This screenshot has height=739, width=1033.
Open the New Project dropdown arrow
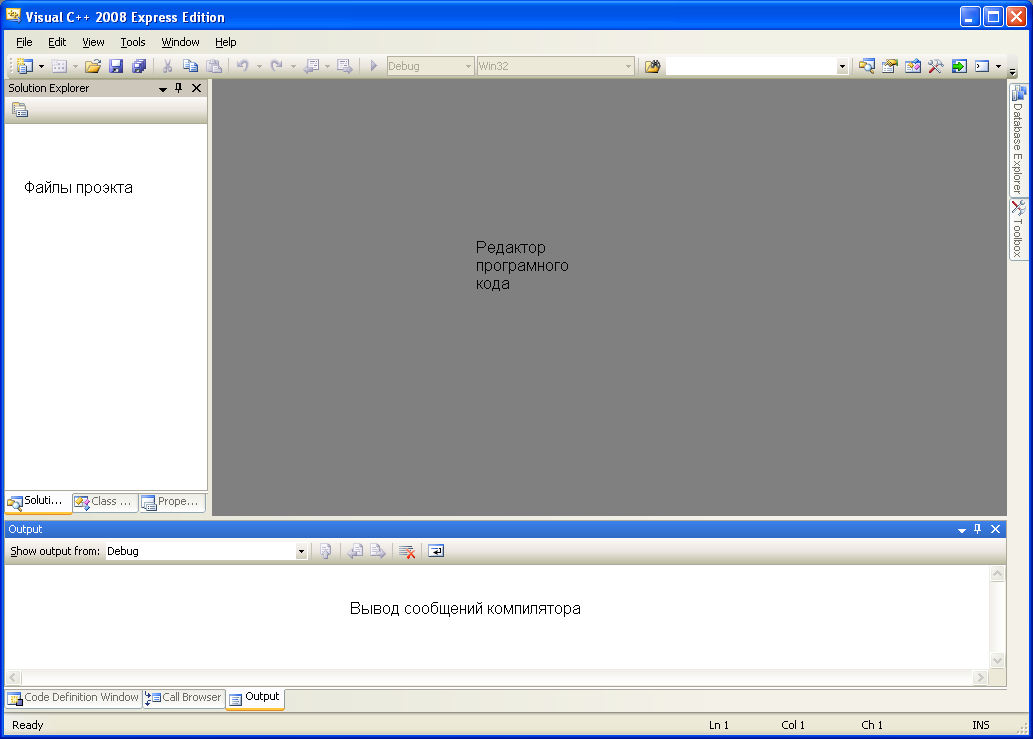tap(41, 67)
